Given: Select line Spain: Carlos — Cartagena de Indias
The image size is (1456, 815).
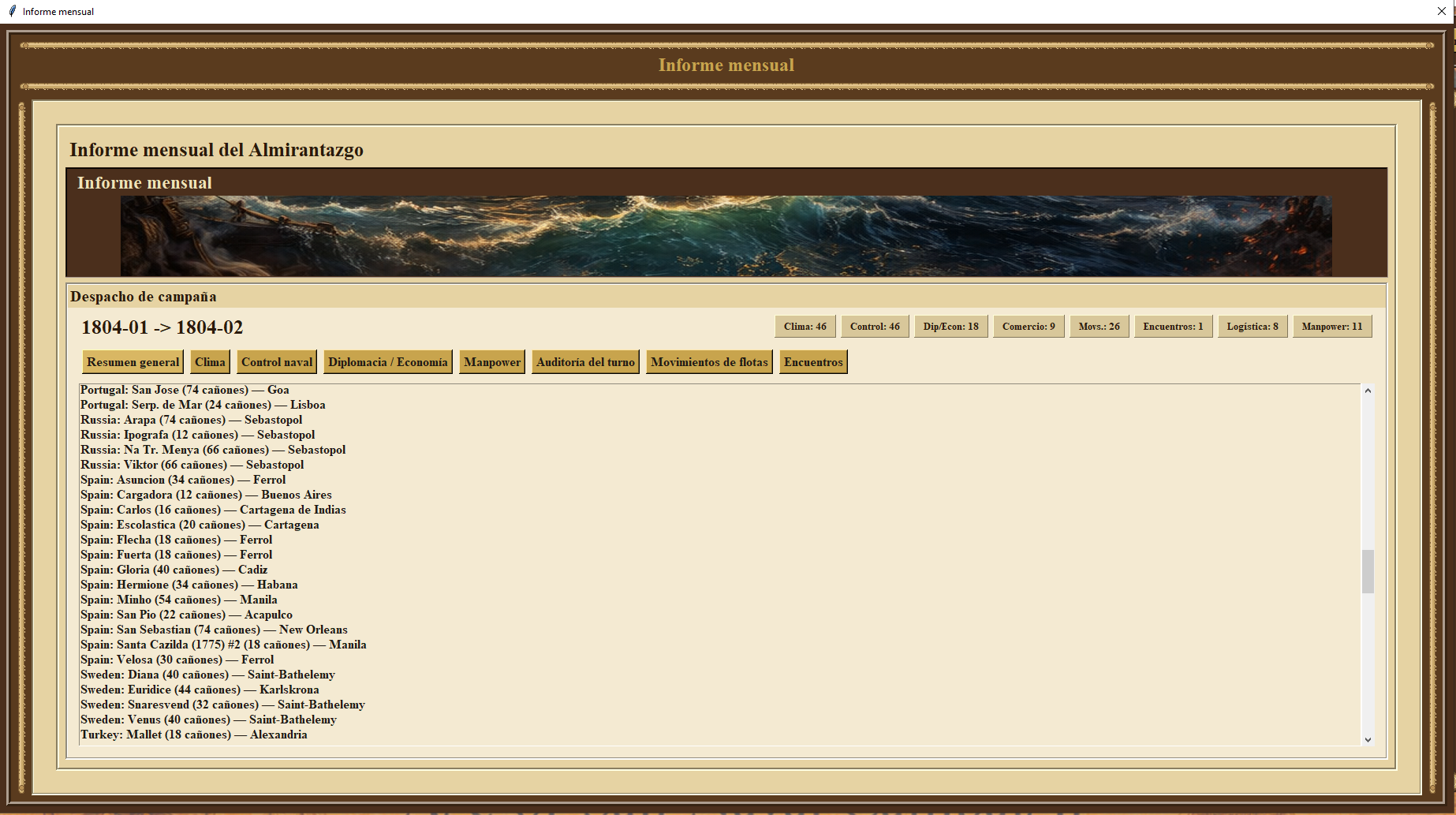Looking at the screenshot, I should click(213, 510).
